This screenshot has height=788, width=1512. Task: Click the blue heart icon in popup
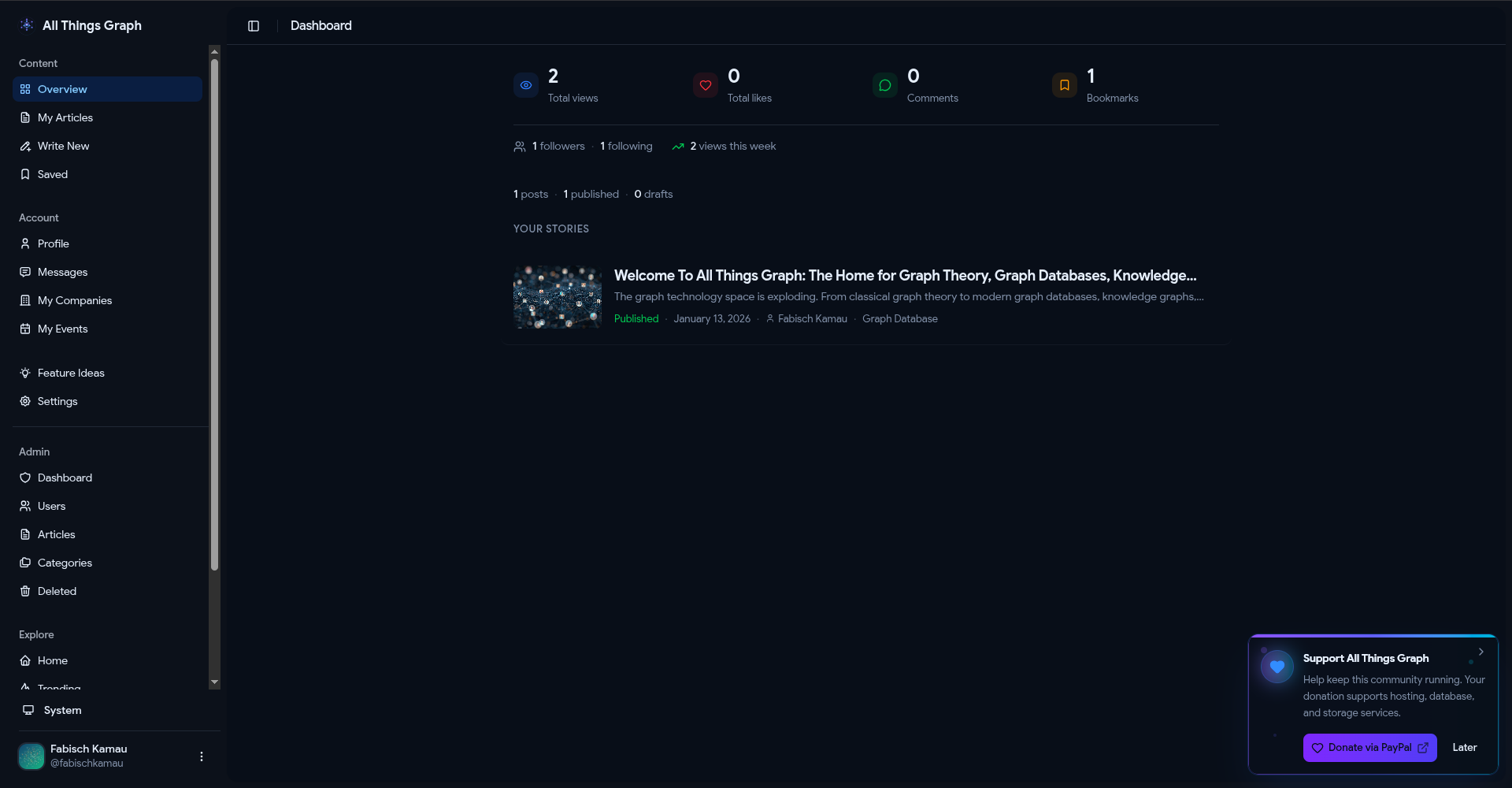[x=1277, y=667]
